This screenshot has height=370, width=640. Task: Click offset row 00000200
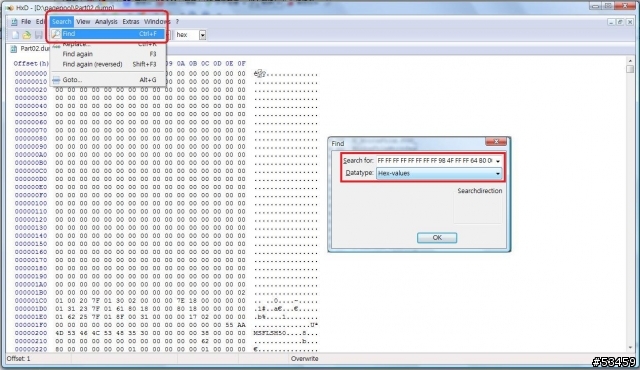click(x=31, y=333)
